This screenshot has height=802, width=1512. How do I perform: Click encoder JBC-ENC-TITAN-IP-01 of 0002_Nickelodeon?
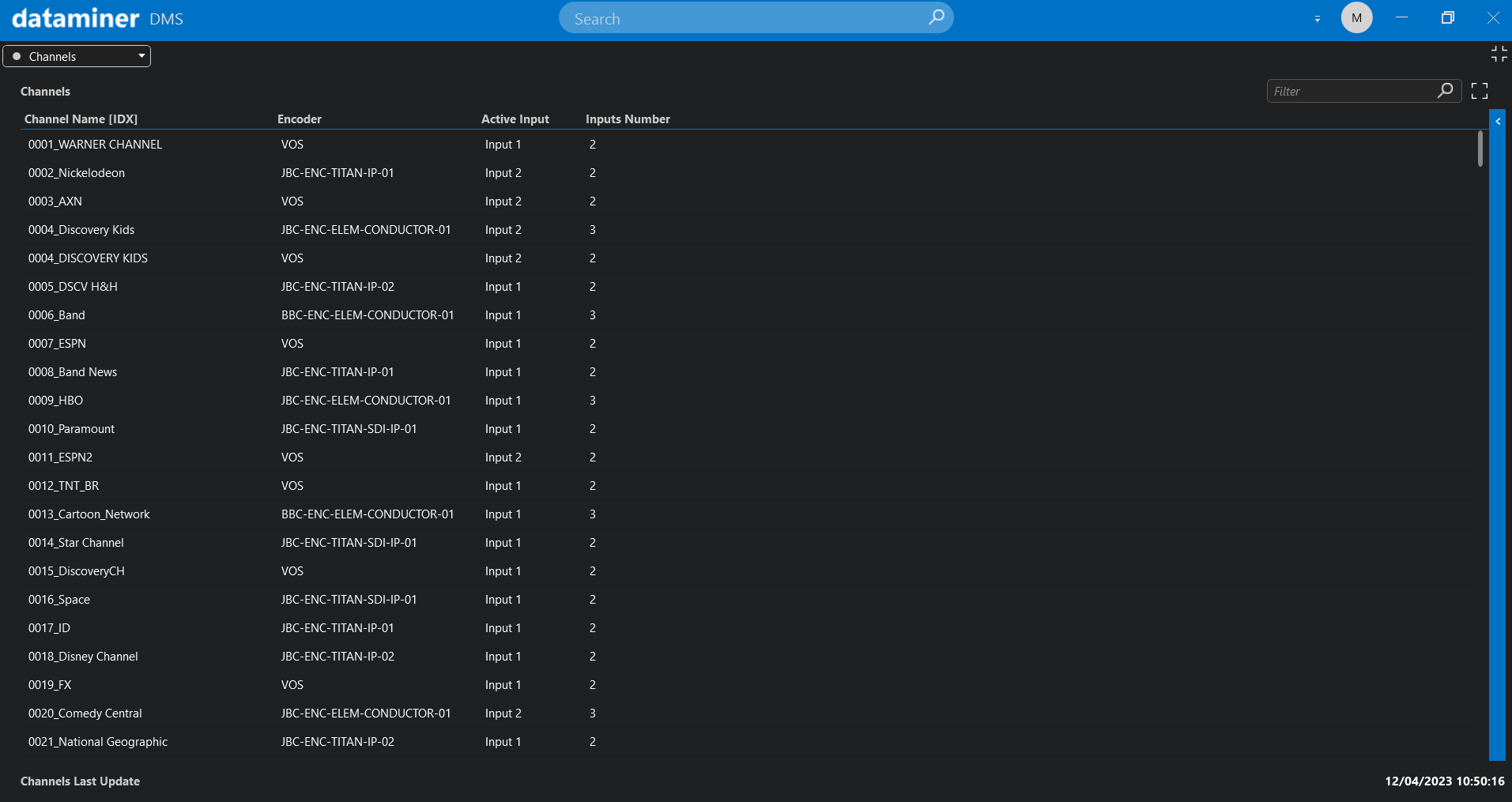point(337,173)
